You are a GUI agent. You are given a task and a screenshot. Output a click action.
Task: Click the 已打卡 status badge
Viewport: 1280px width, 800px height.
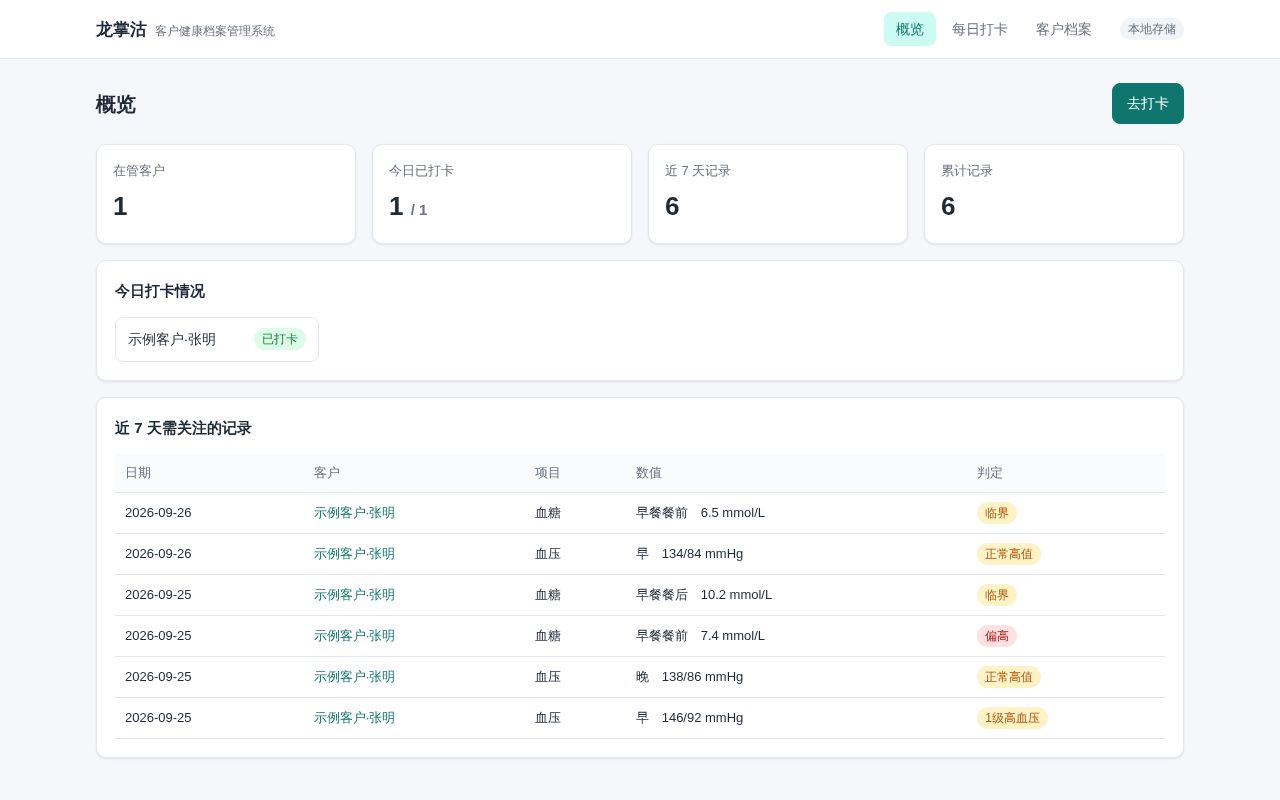(280, 339)
